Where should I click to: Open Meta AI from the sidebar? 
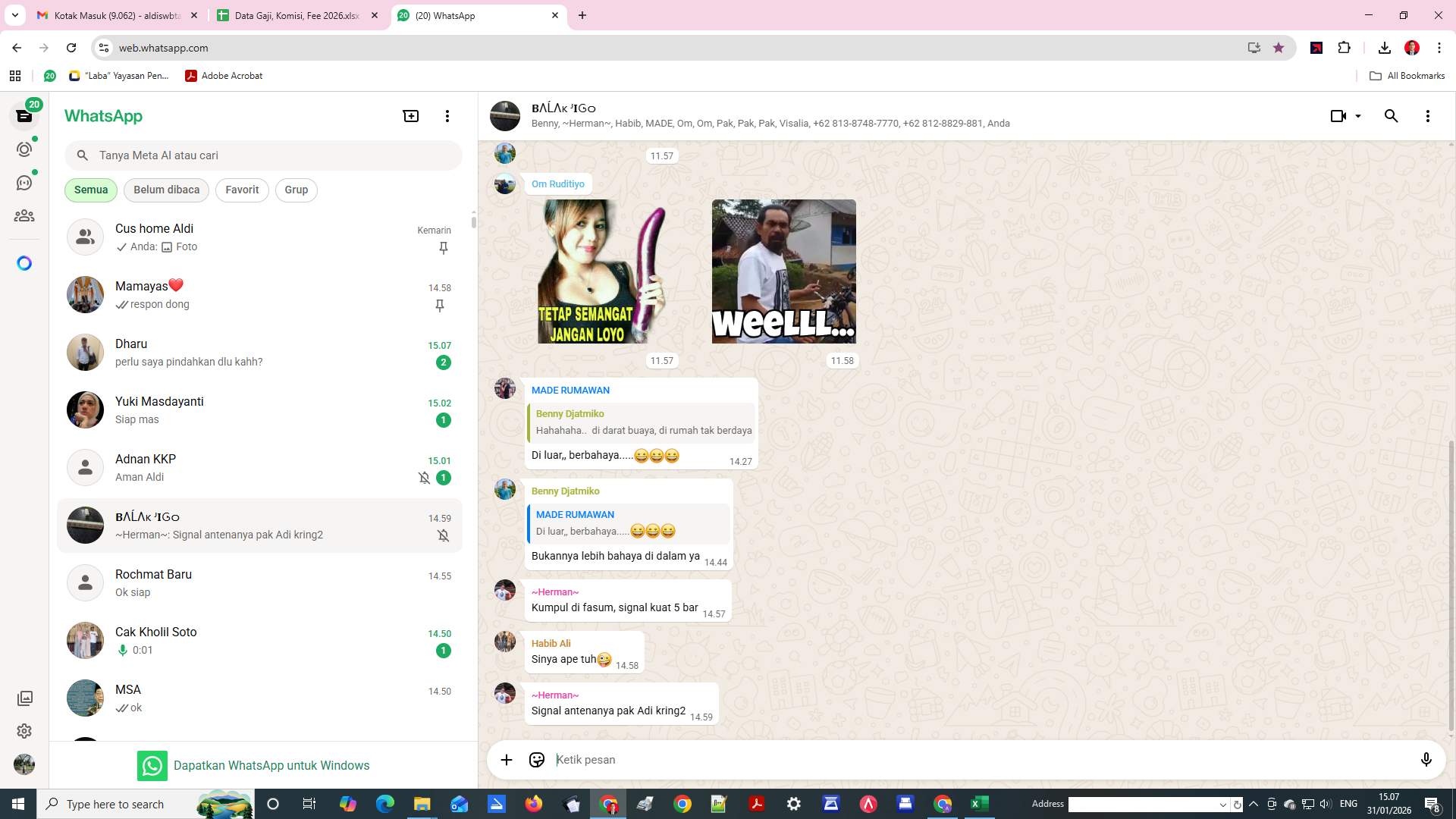coord(24,262)
